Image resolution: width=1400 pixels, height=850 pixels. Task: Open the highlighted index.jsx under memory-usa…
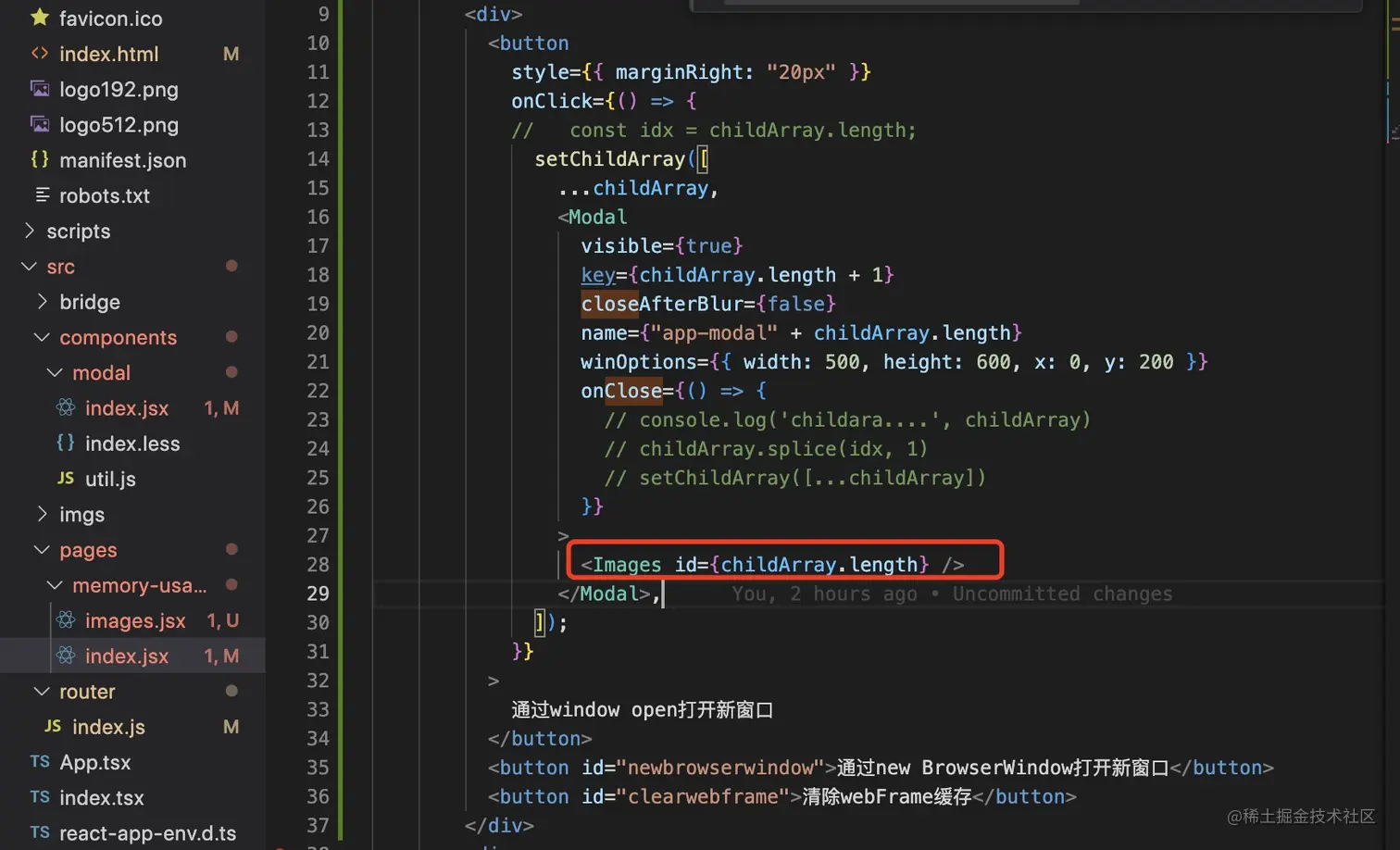127,656
